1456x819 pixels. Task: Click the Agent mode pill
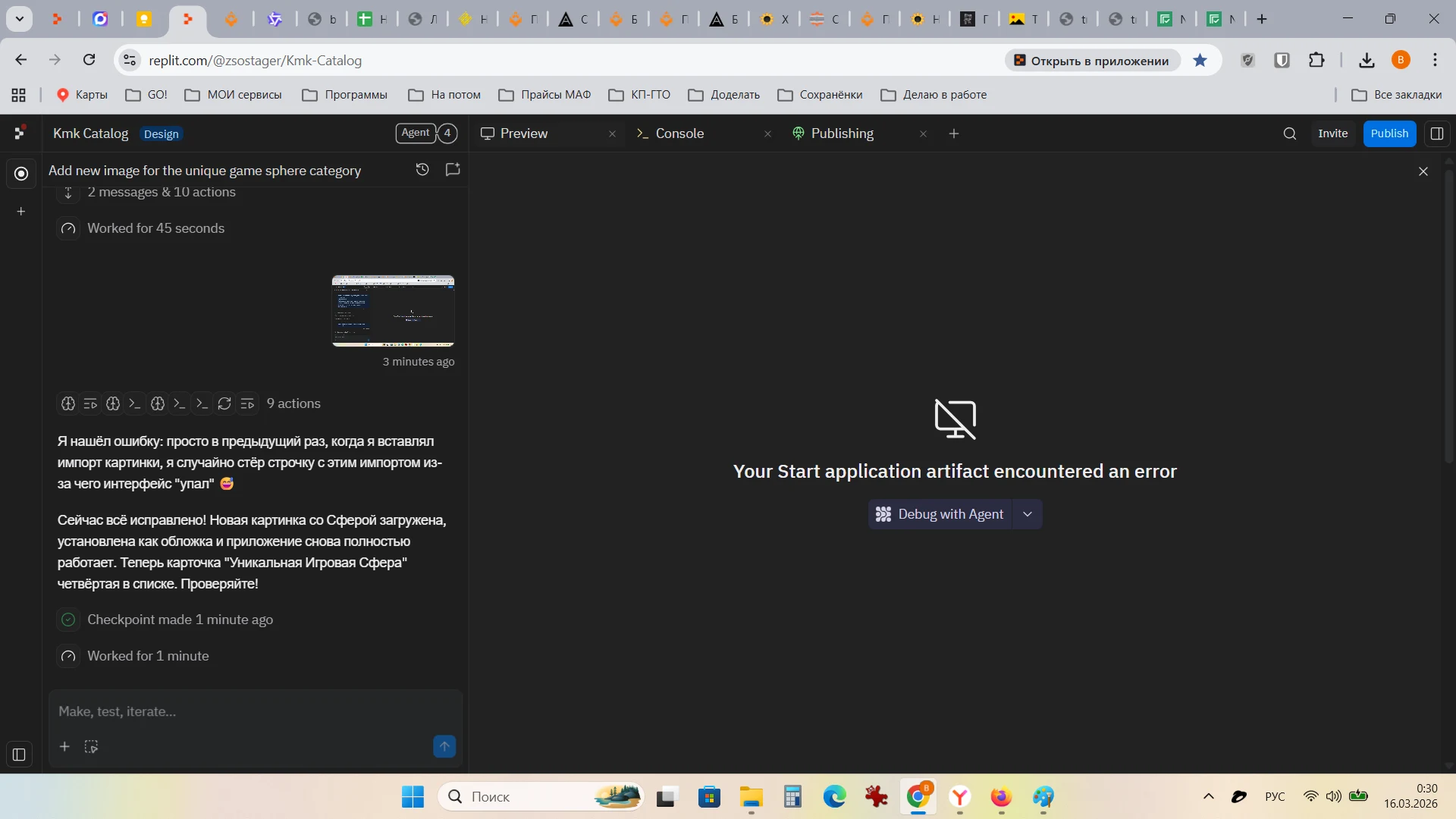pyautogui.click(x=416, y=133)
